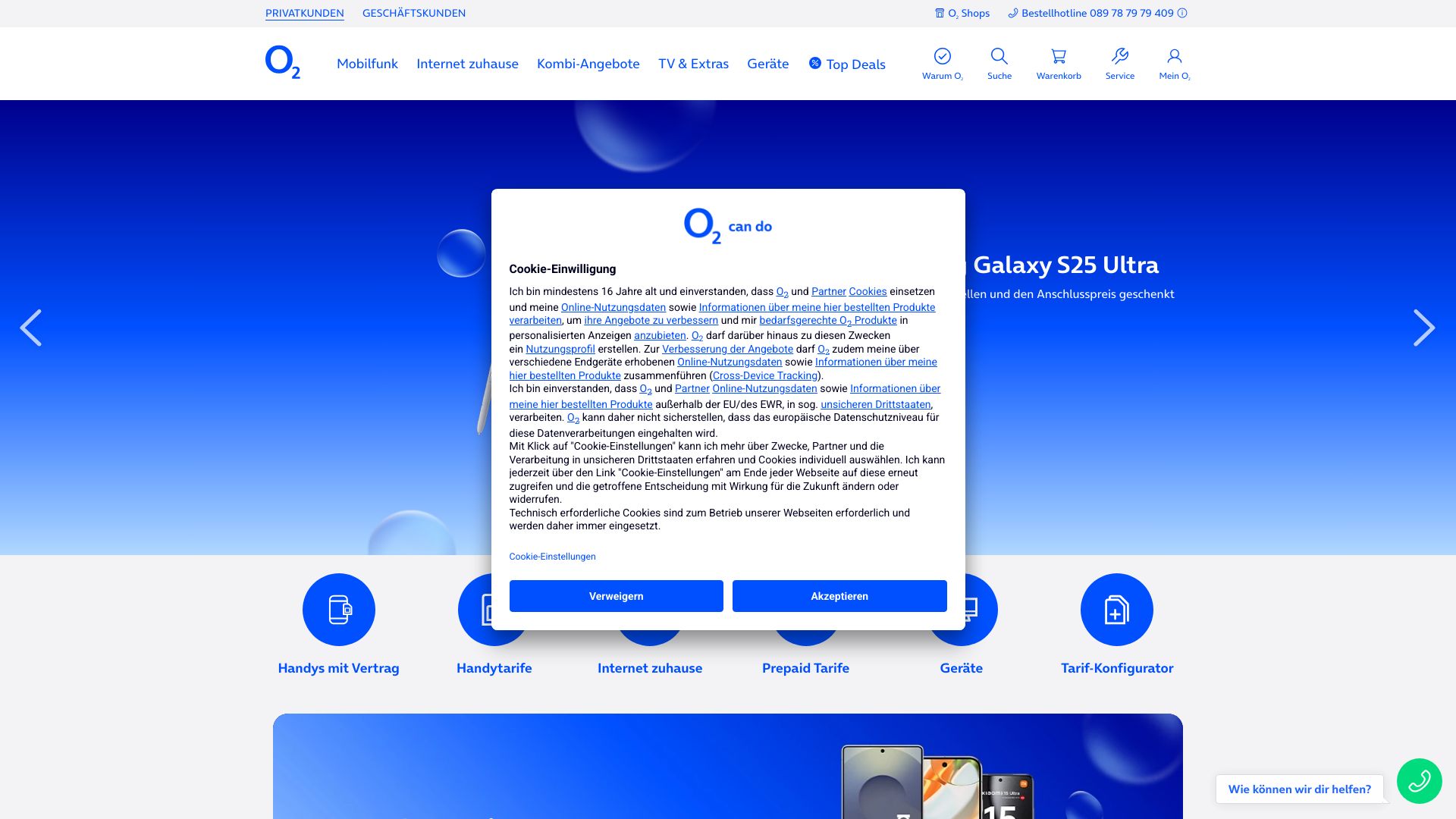
Task: Open the Internet zuhause menu
Action: coord(467,64)
